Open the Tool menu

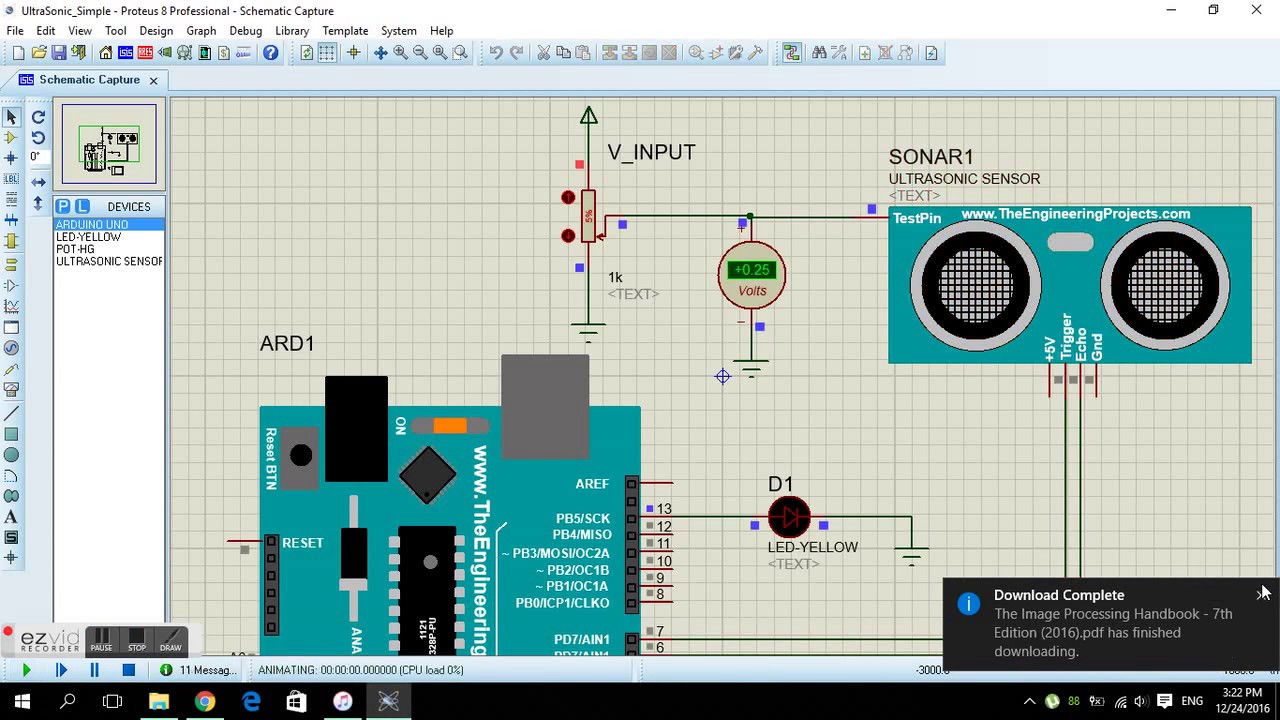116,31
